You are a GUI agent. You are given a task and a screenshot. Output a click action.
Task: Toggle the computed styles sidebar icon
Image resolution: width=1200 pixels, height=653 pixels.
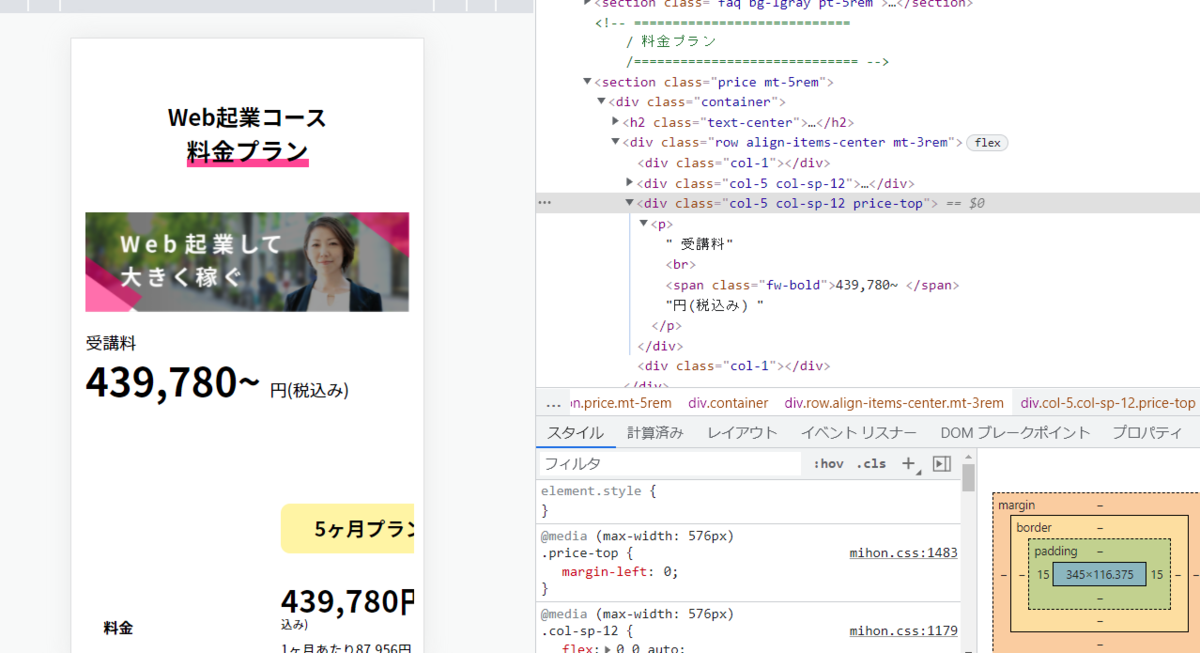click(941, 464)
